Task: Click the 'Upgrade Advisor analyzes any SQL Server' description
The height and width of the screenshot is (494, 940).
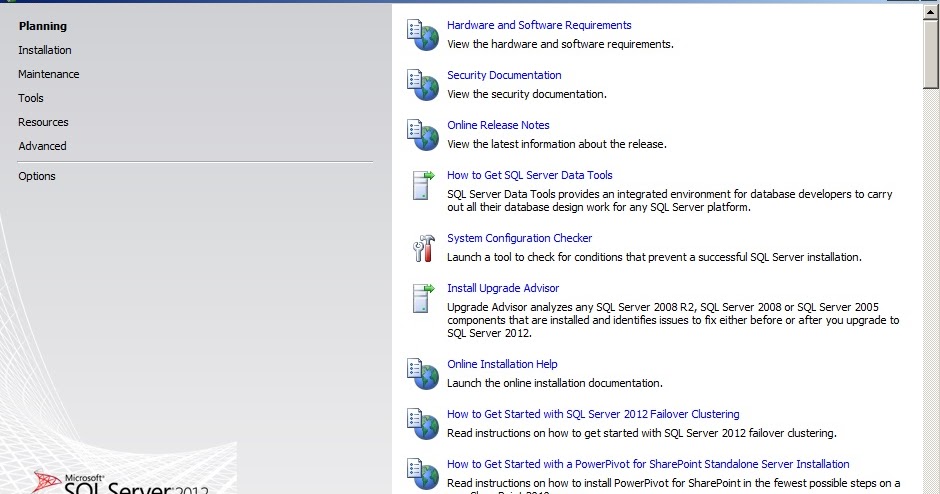Action: 673,320
